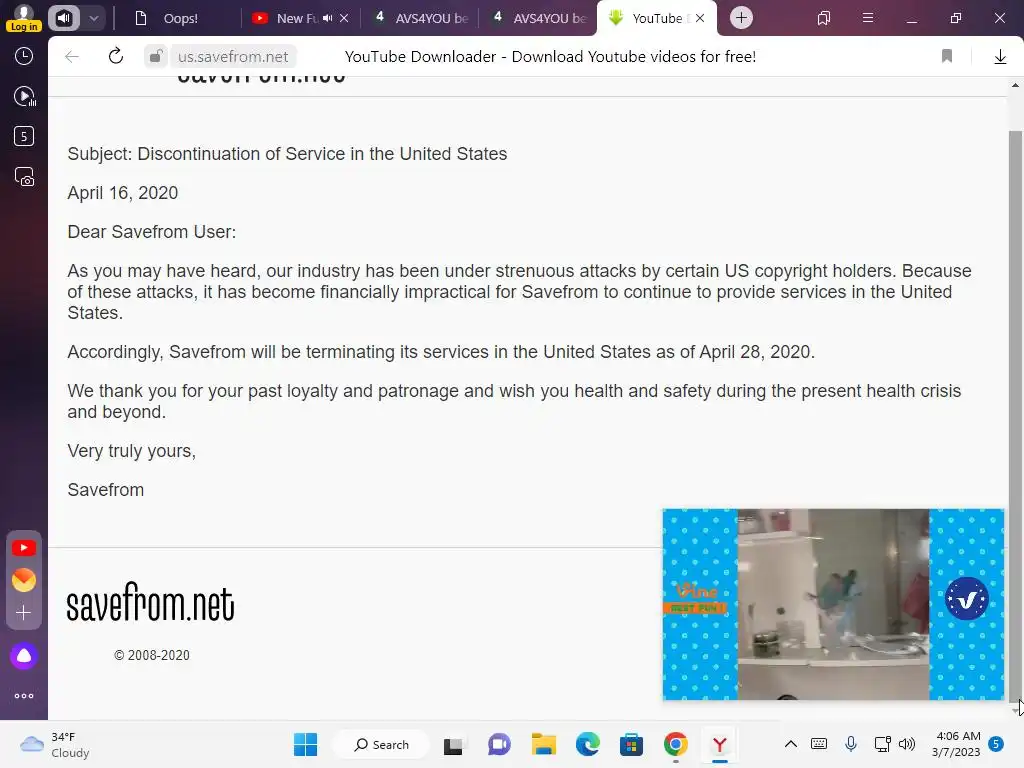Open Microsoft Store from the taskbar
This screenshot has height=768, width=1024.
coord(631,744)
